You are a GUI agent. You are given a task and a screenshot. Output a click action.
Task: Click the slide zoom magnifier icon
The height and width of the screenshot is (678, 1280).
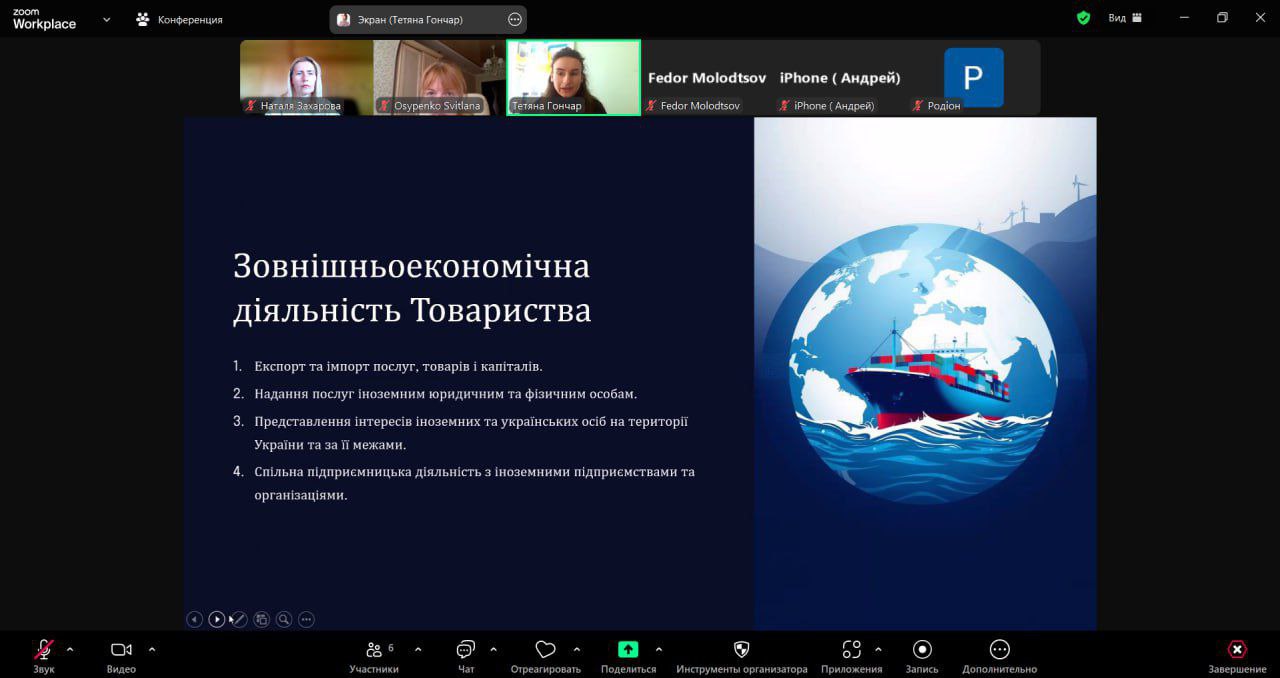[x=284, y=619]
